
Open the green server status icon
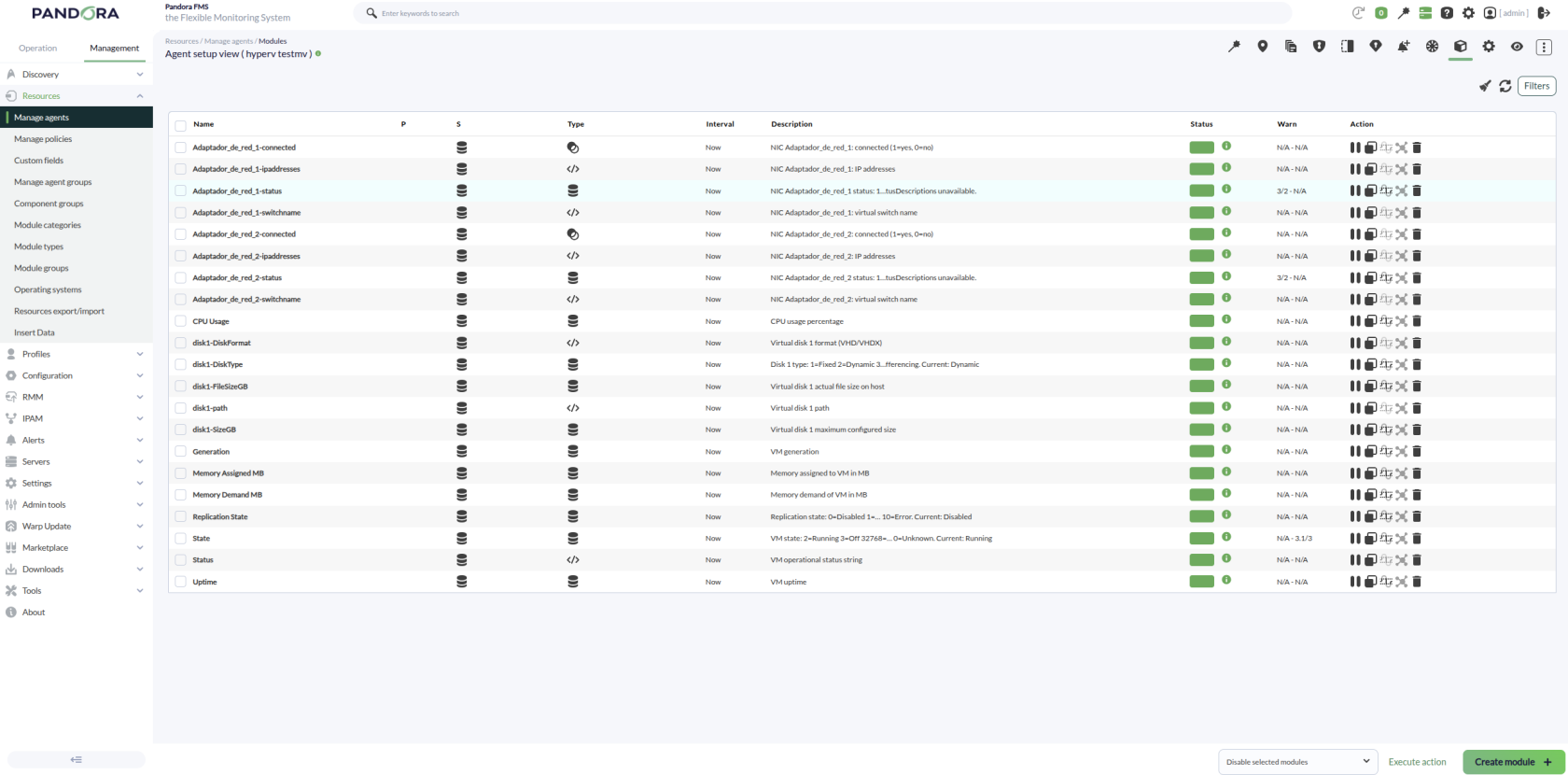click(x=1425, y=13)
